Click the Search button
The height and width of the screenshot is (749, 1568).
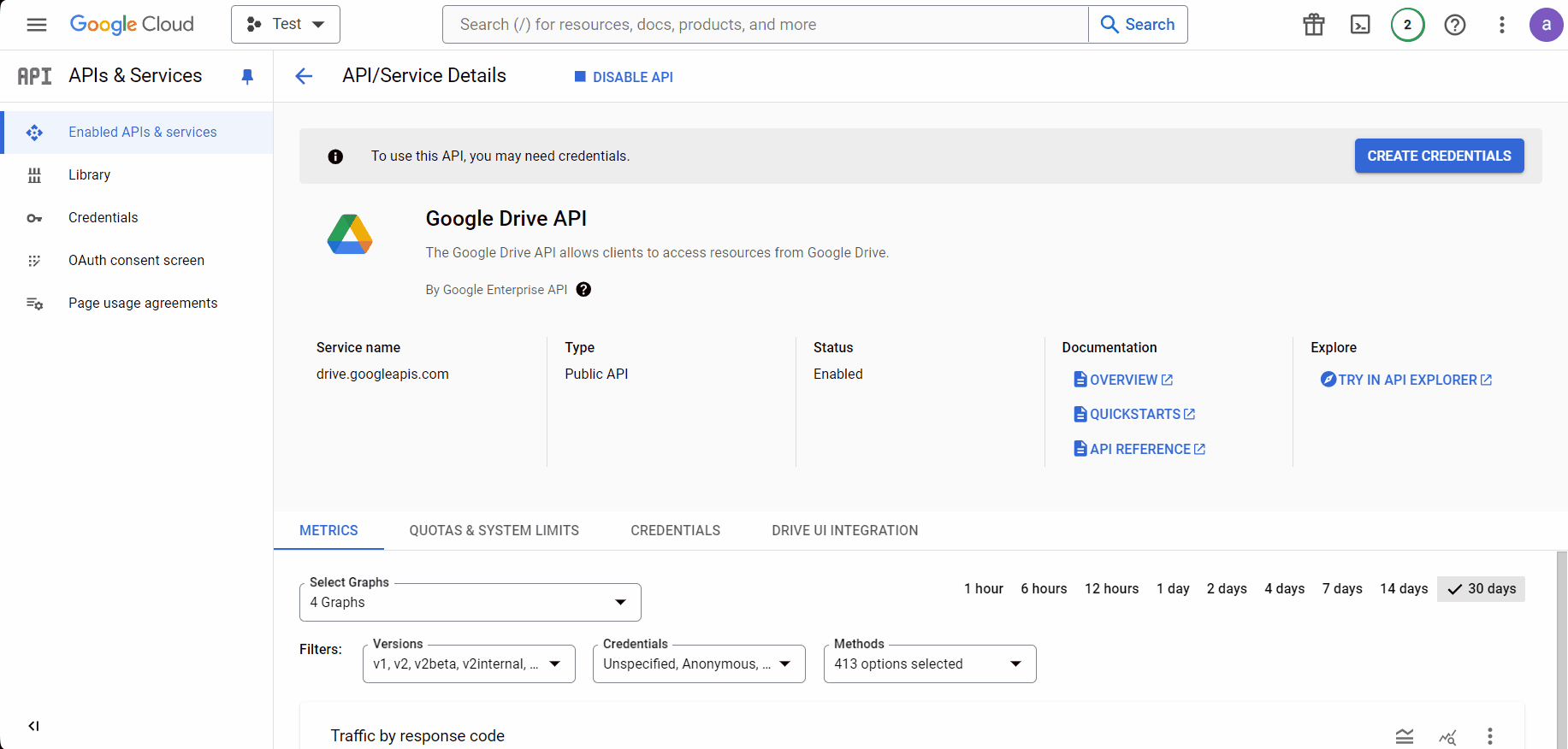pos(1138,25)
